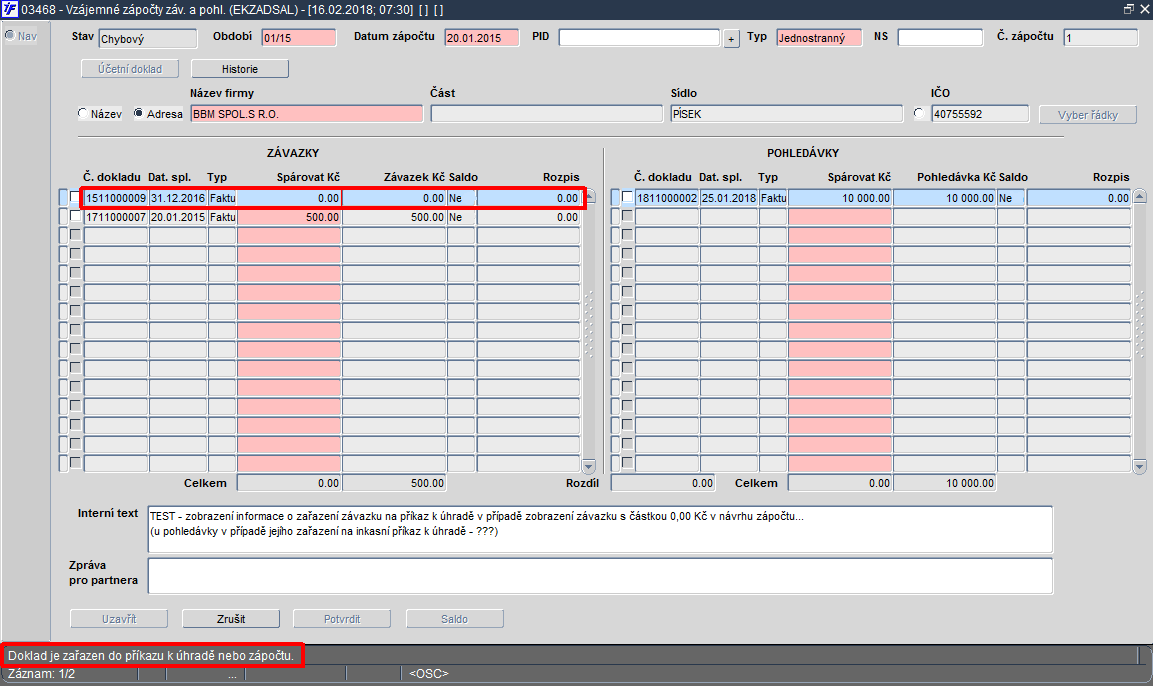Tick checkbox for receivable 1811000002
The image size is (1153, 686).
coord(627,197)
